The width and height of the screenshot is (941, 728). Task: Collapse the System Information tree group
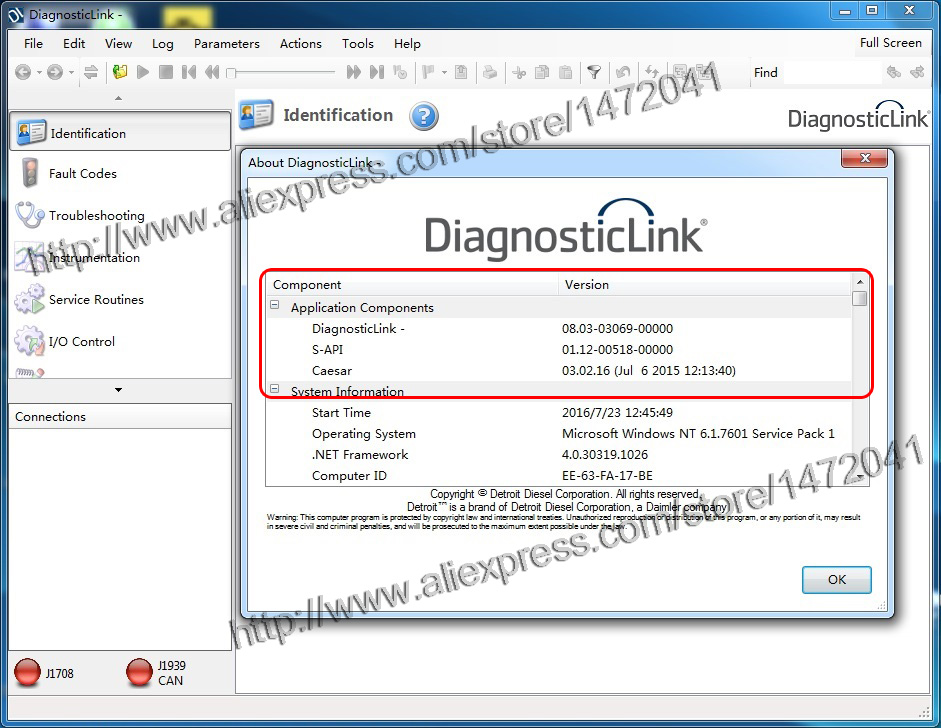275,391
